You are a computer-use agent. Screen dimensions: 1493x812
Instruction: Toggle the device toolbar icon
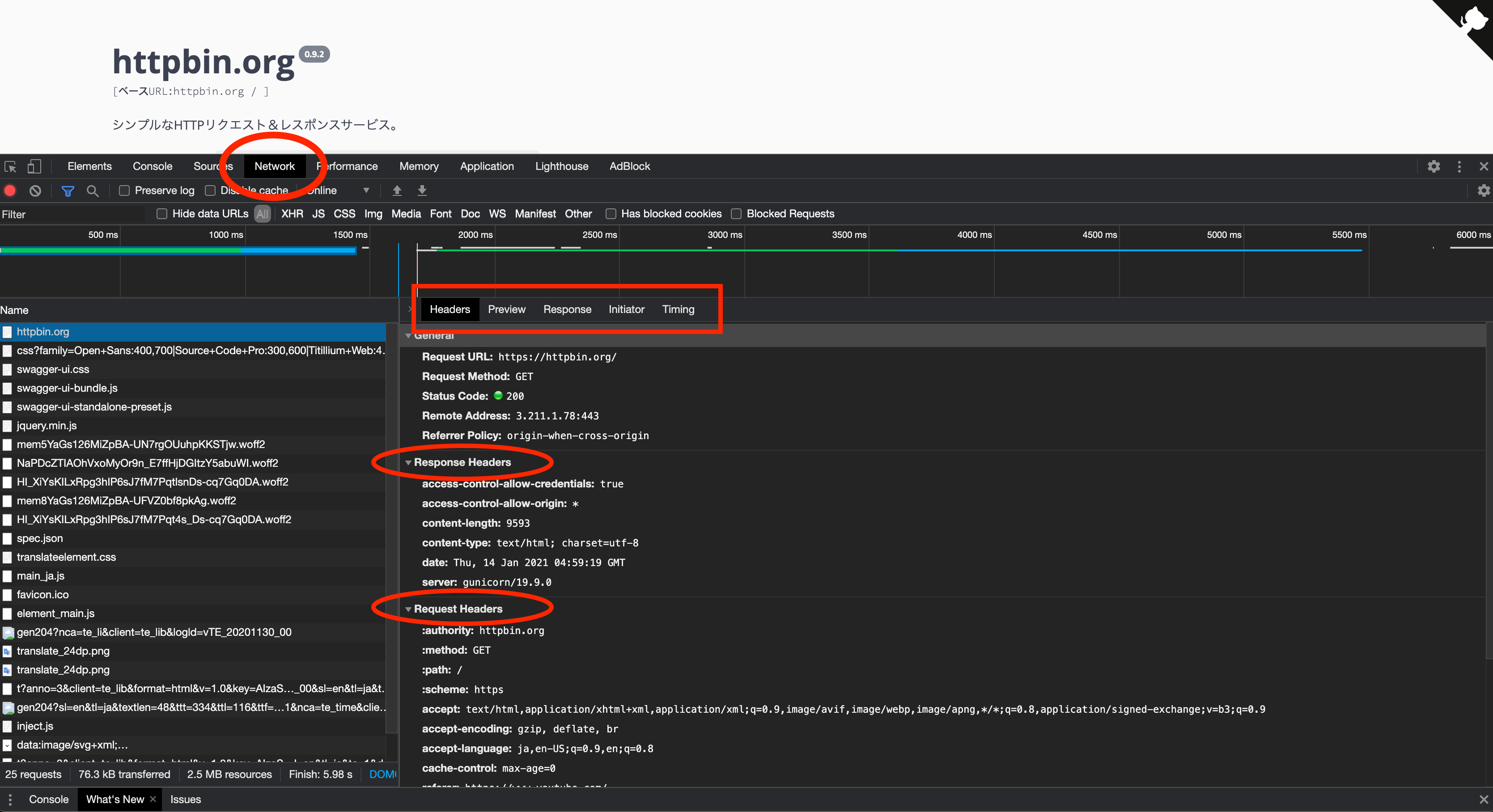point(34,167)
